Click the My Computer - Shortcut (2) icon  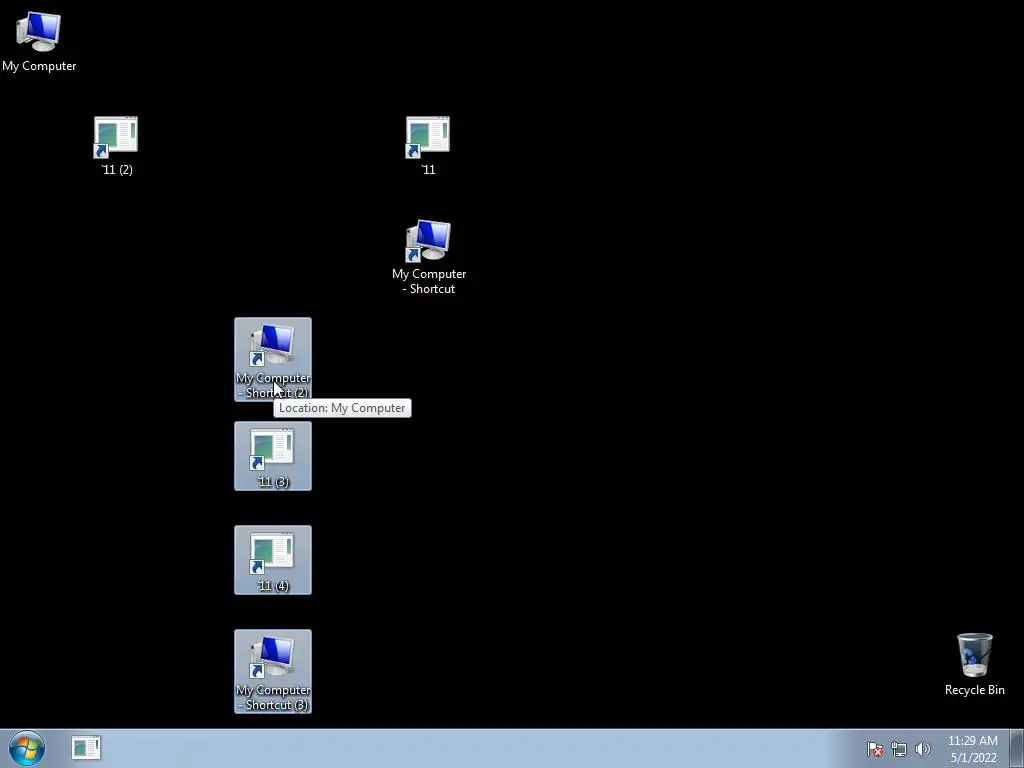coord(273,359)
